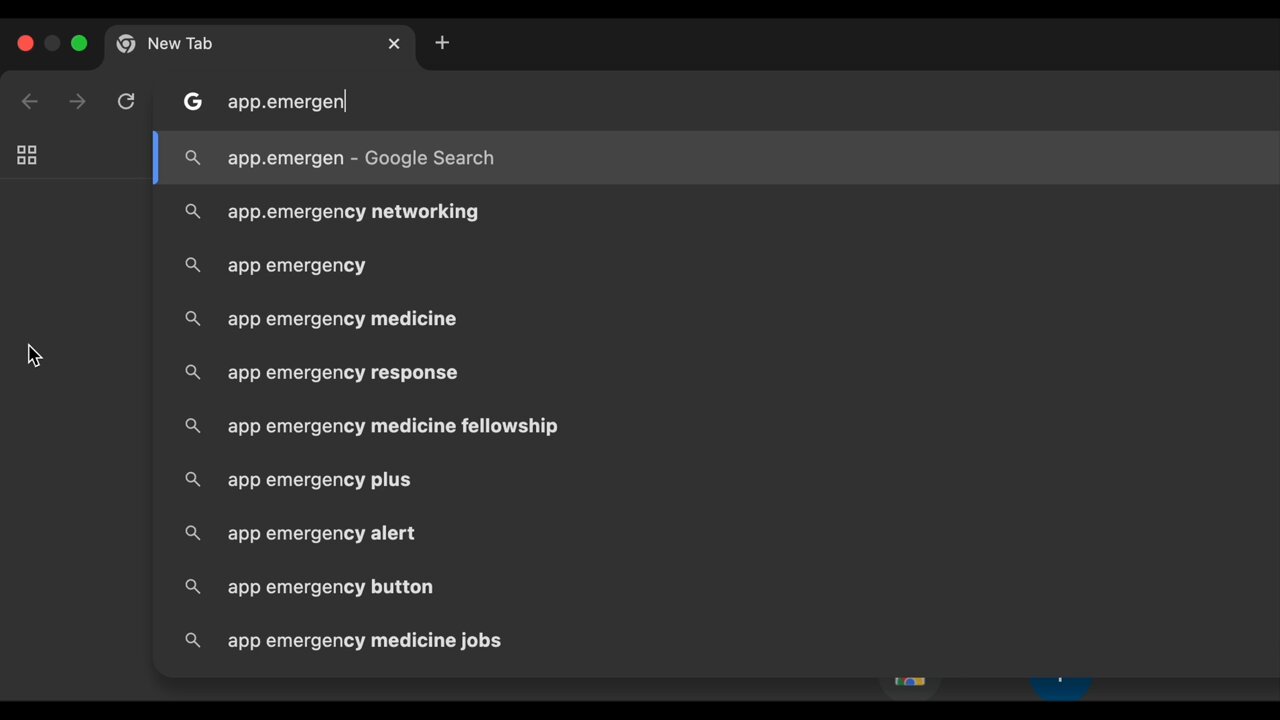
Task: Select the New Tab tab
Action: [260, 45]
